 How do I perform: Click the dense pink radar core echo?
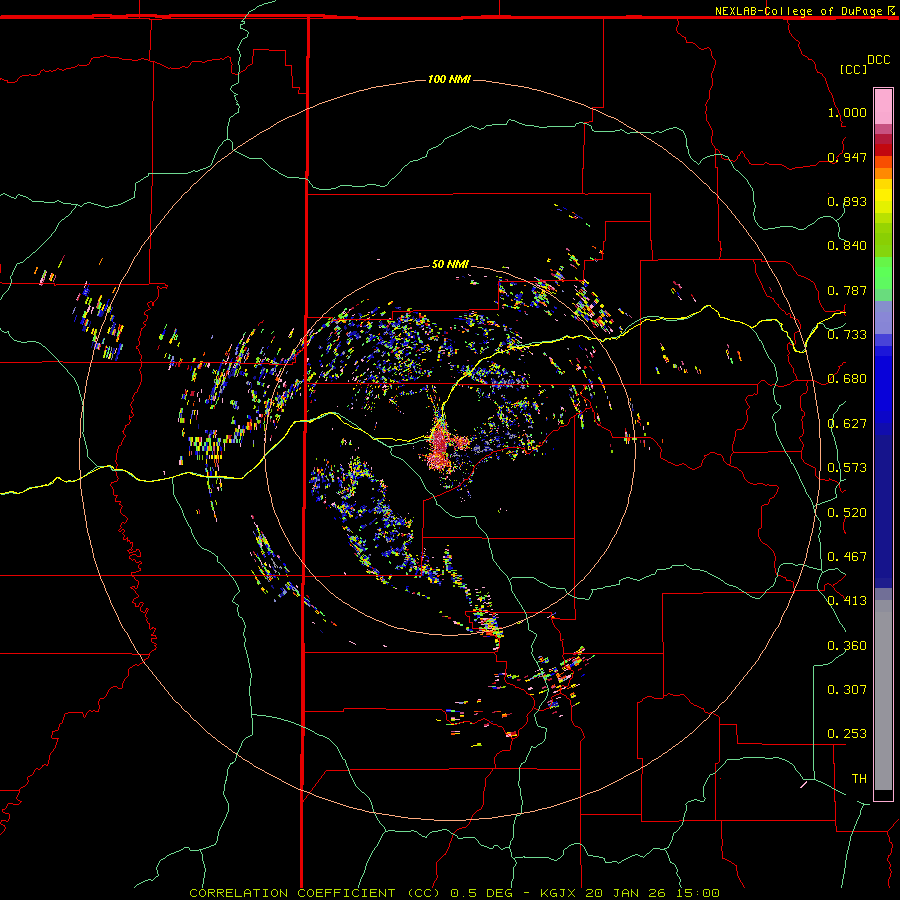441,447
